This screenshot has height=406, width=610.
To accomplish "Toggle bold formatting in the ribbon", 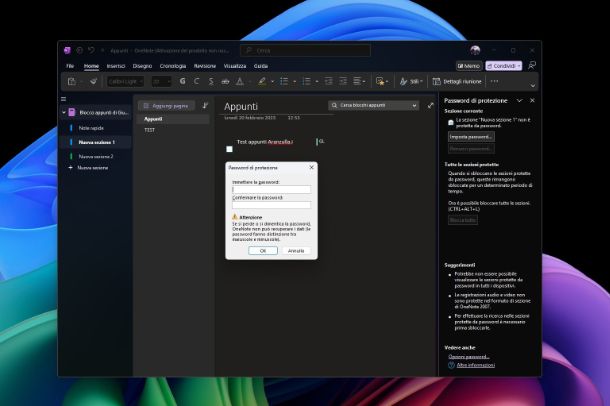I will (x=182, y=81).
